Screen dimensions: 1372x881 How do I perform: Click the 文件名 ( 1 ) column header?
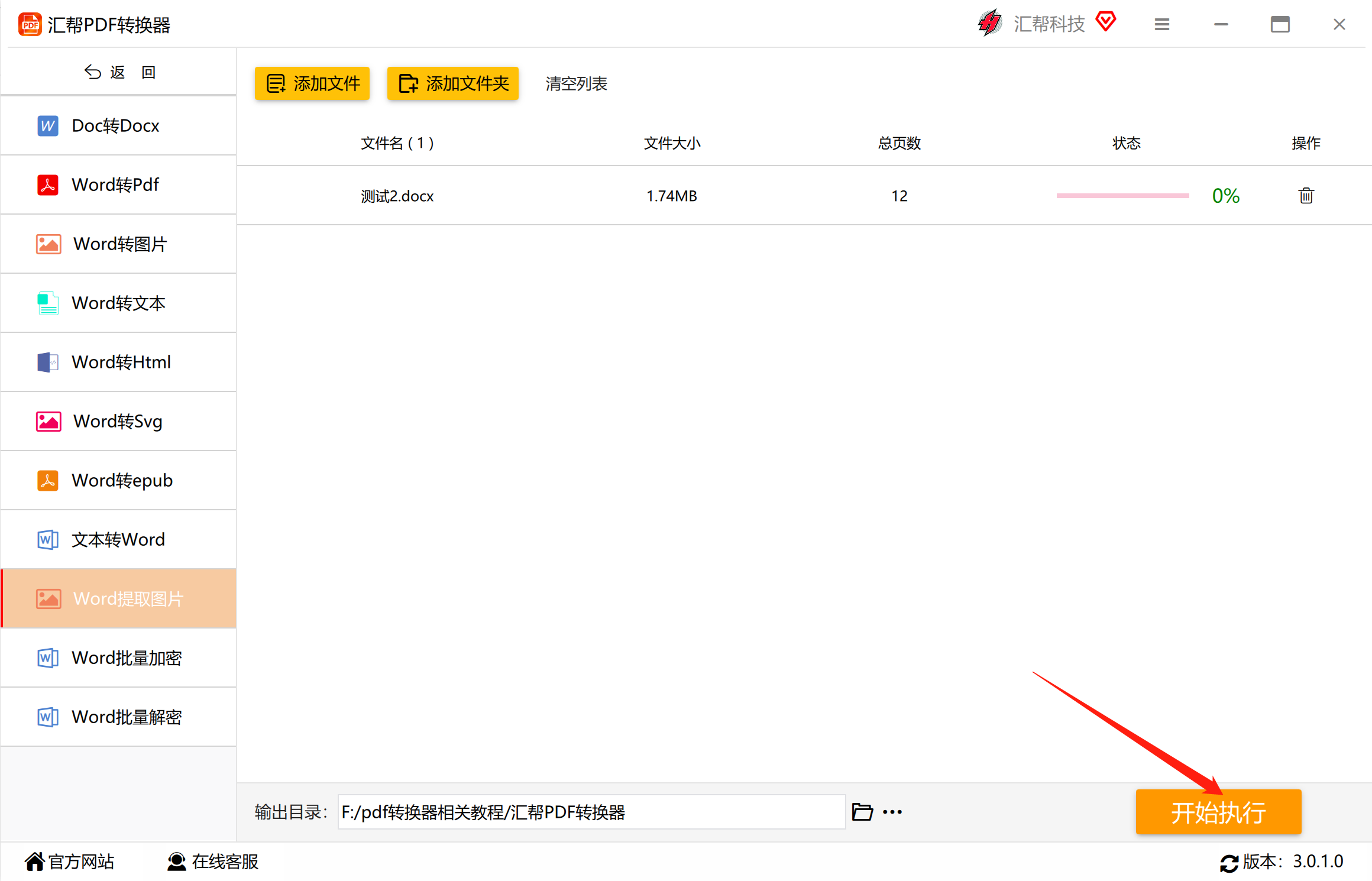click(397, 143)
